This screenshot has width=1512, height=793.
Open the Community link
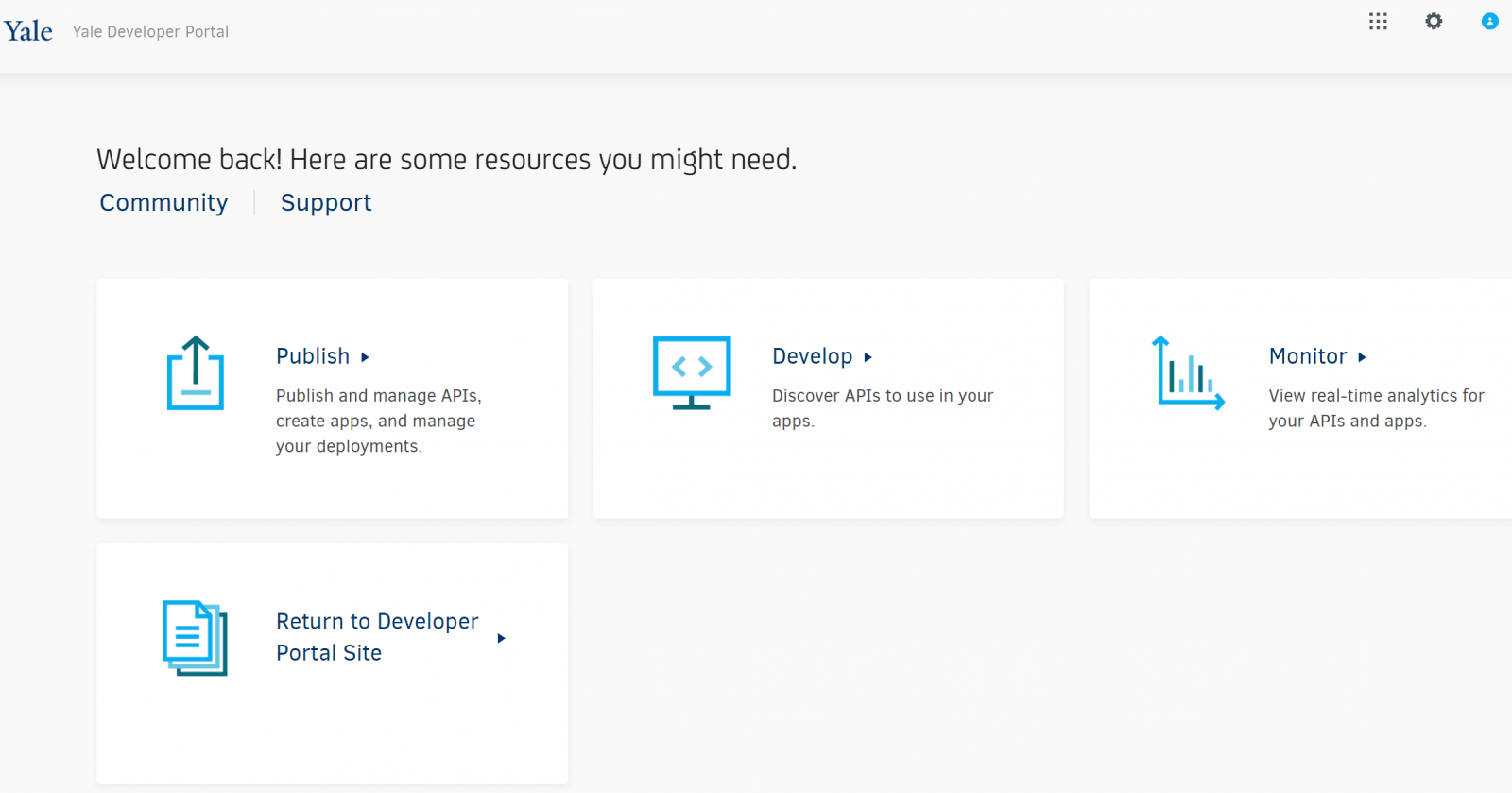[163, 203]
